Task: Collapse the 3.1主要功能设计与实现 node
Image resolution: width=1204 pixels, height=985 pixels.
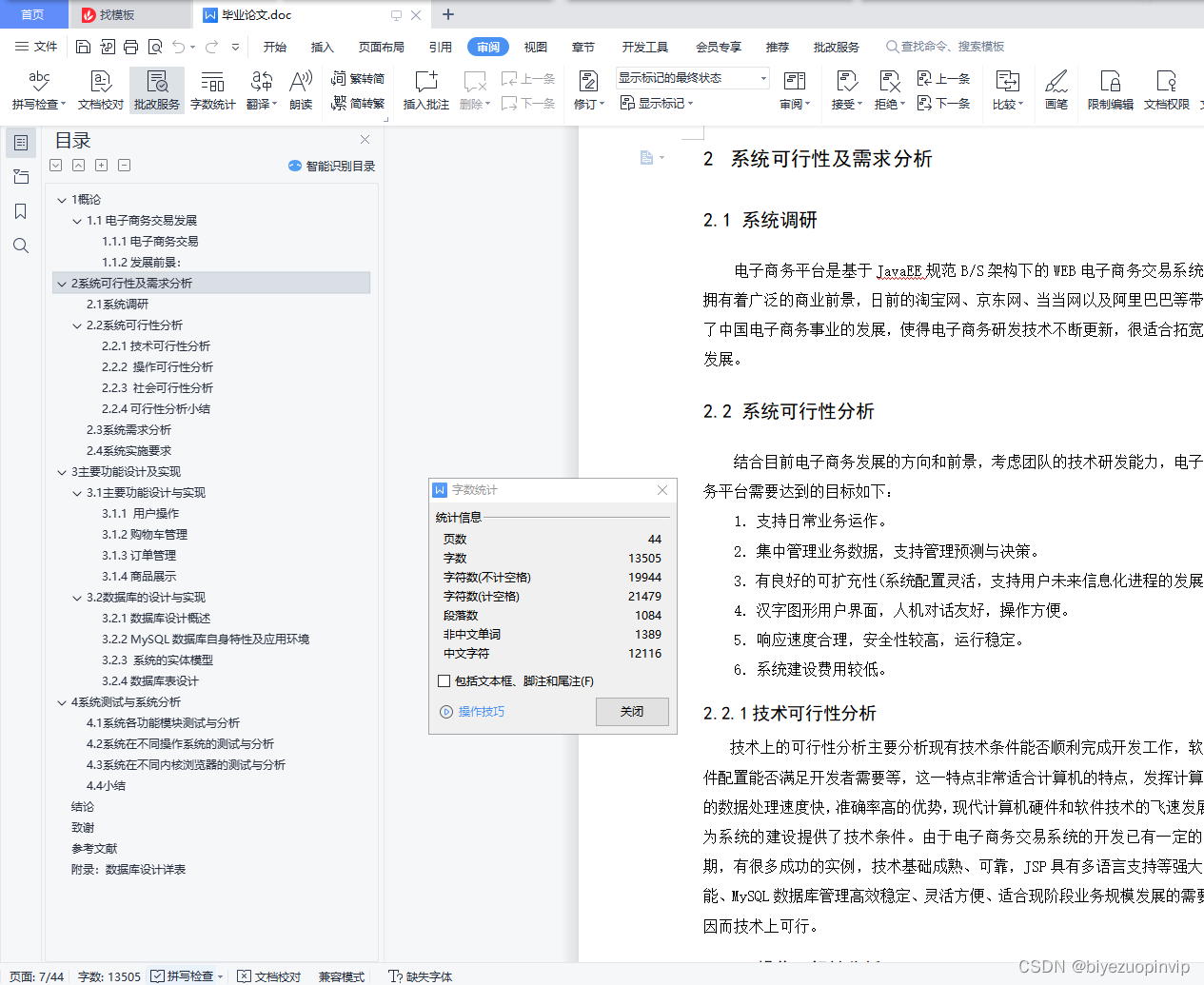Action: pos(77,493)
